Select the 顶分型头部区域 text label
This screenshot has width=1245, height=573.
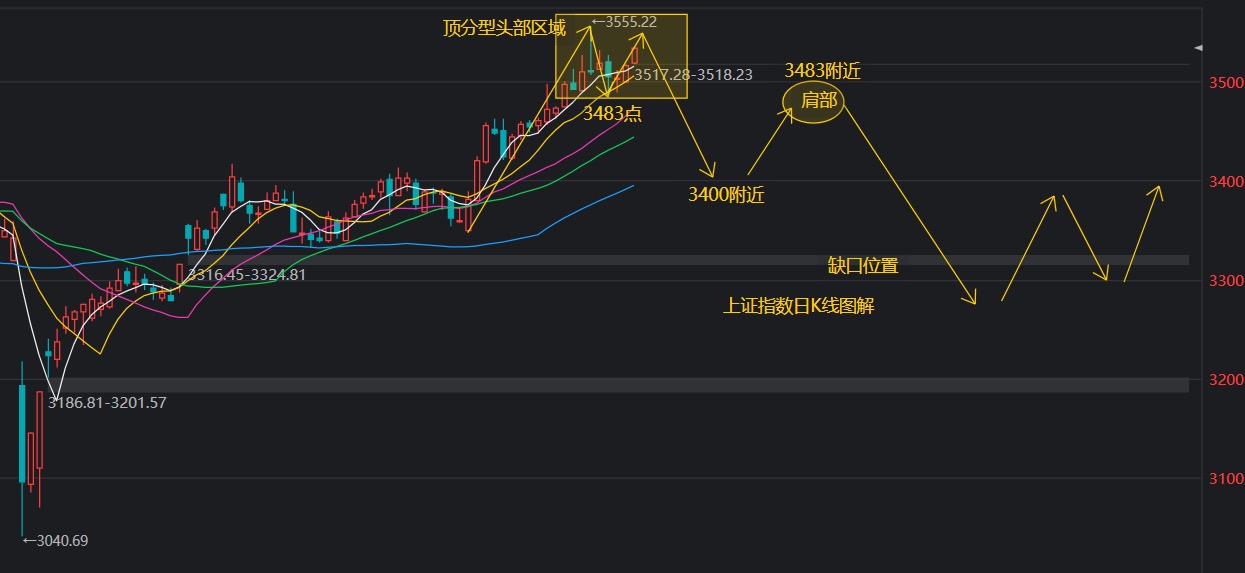504,28
